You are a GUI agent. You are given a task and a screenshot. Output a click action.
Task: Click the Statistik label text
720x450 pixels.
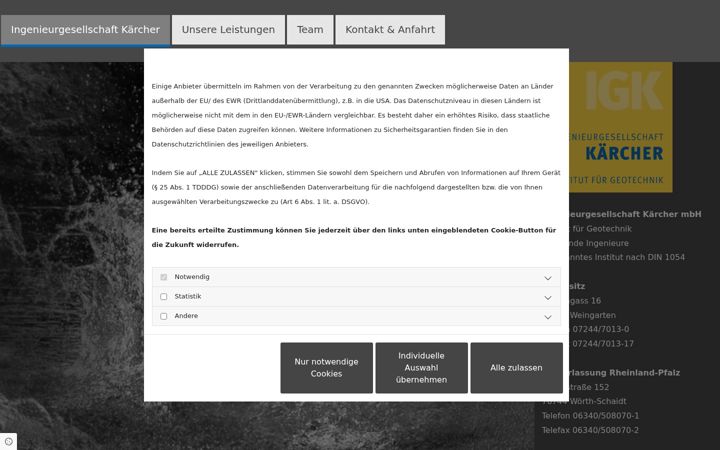188,297
